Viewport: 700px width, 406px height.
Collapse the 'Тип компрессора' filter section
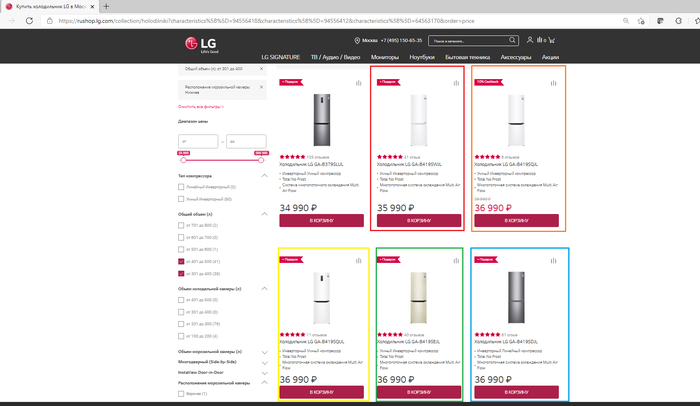click(x=264, y=176)
